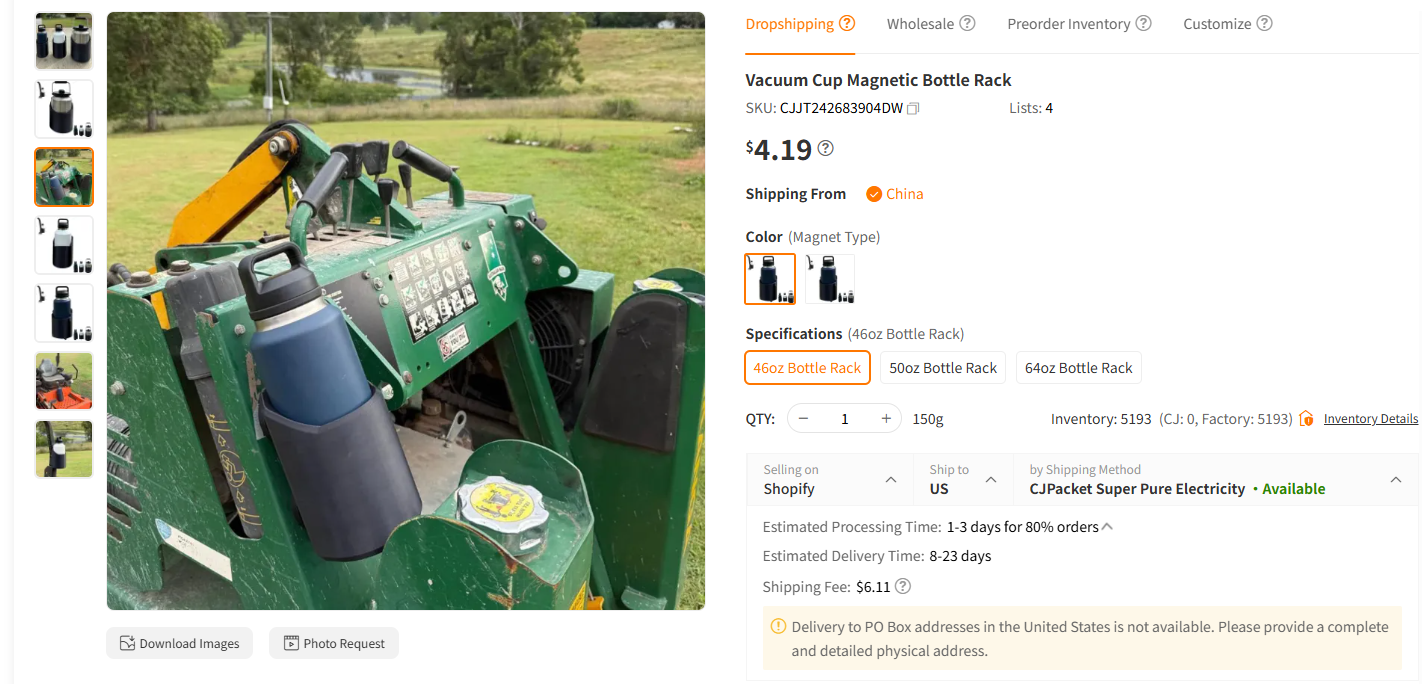Click the orange inventory warehouse icon
1422x684 pixels.
point(1306,419)
